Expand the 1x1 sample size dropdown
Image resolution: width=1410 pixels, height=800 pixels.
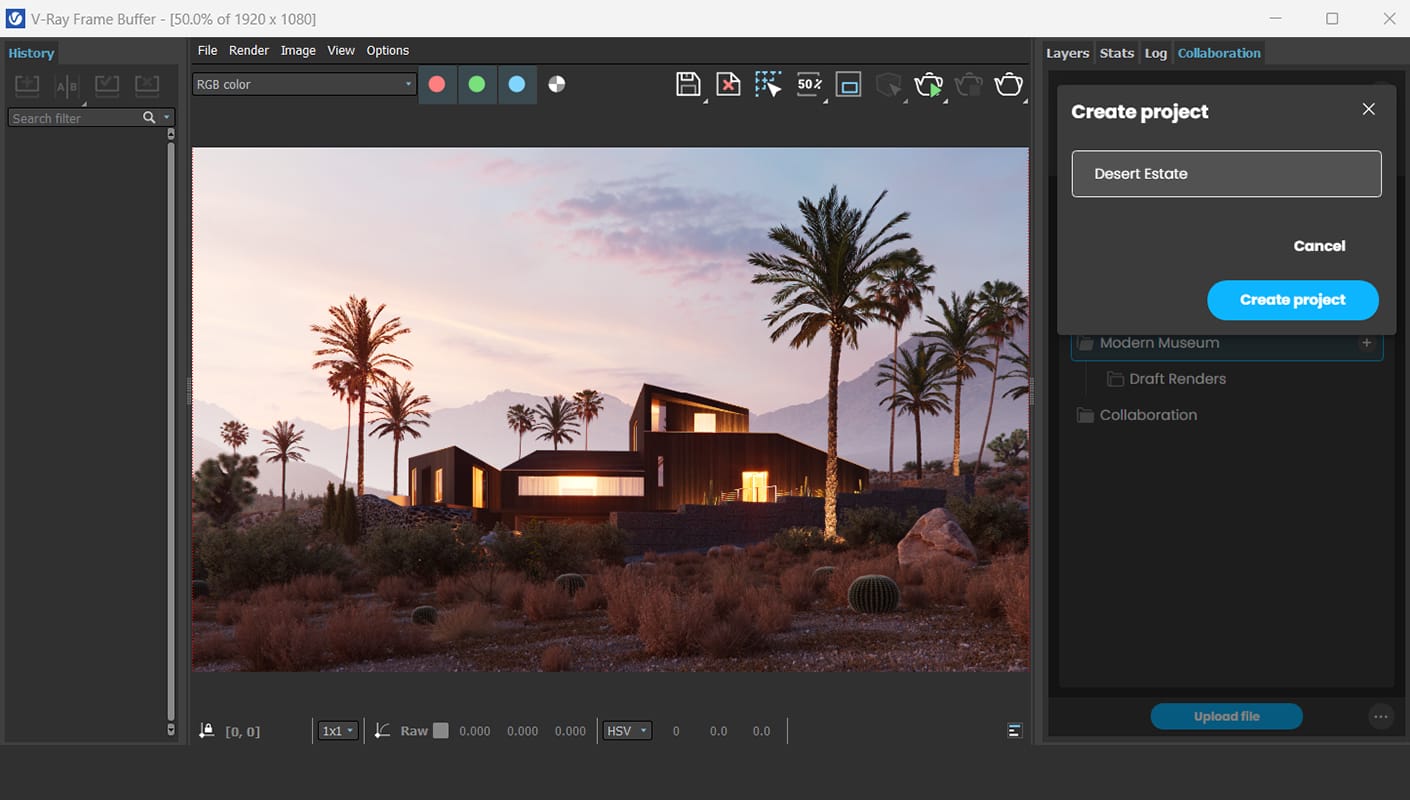[x=337, y=731]
